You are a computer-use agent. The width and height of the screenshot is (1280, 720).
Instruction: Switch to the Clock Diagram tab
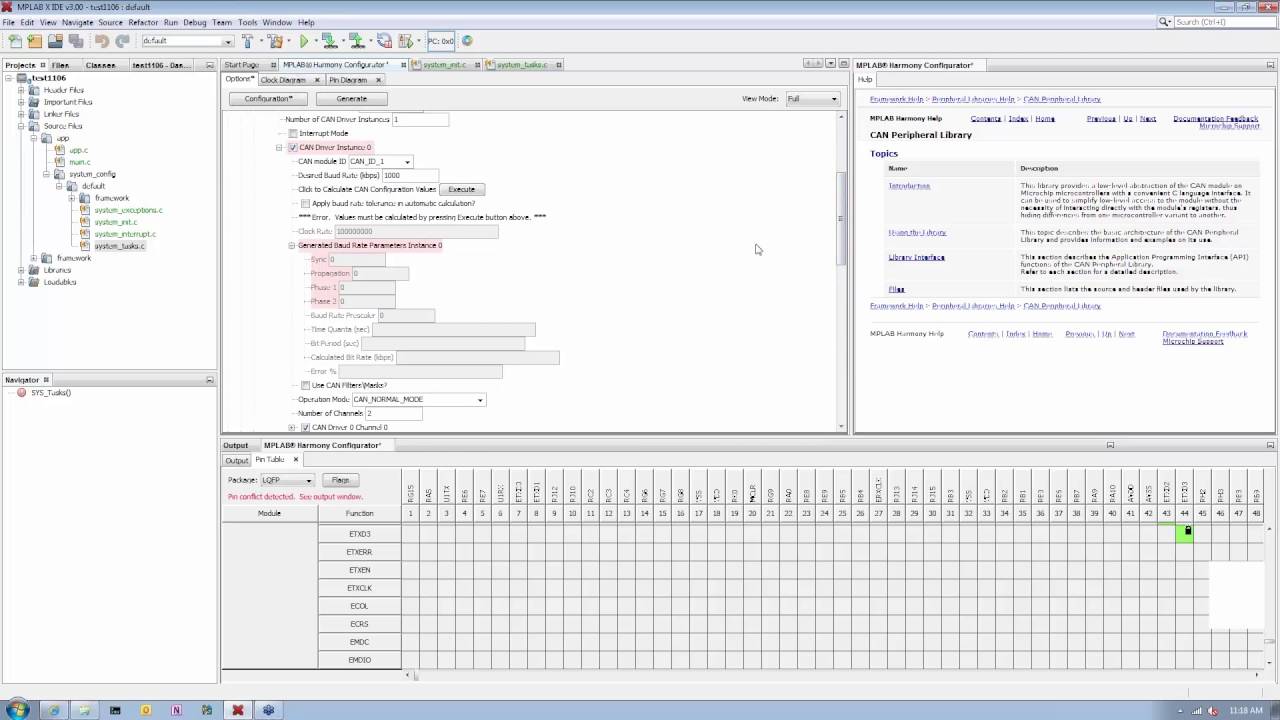click(283, 80)
